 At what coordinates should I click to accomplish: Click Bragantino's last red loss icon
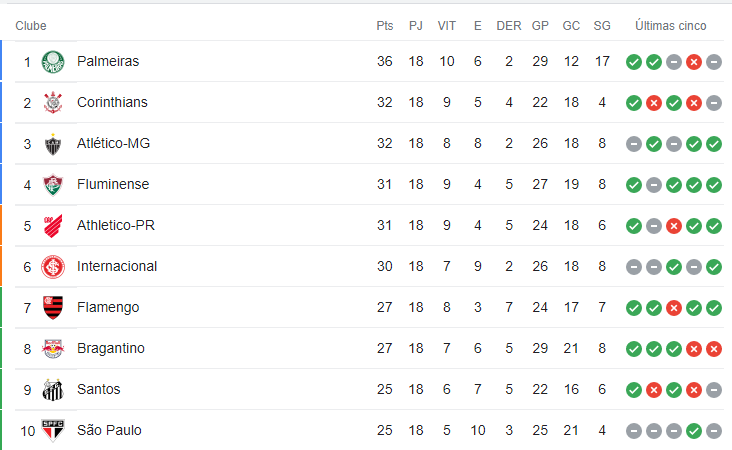[x=714, y=349]
